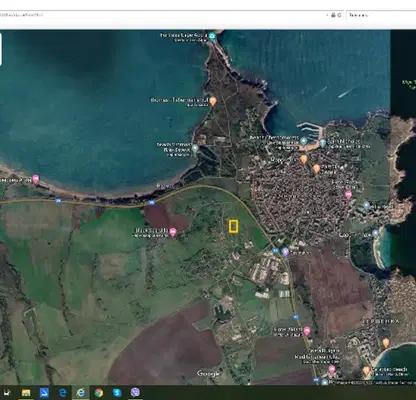416x400 pixels.
Task: Click the pink hotel pin in the green fields
Action: (x=173, y=232)
